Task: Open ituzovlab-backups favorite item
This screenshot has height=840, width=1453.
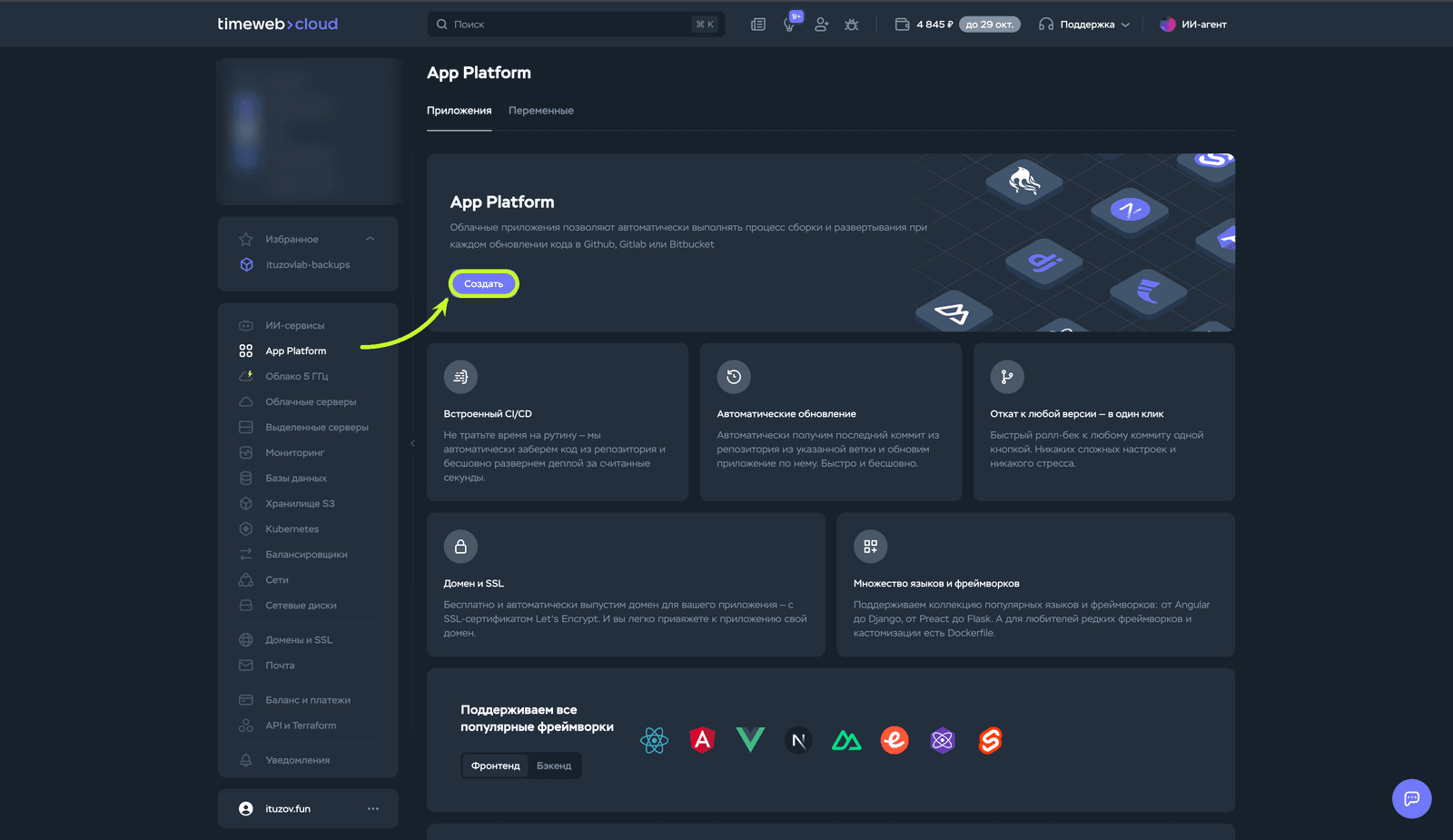Action: tap(308, 265)
